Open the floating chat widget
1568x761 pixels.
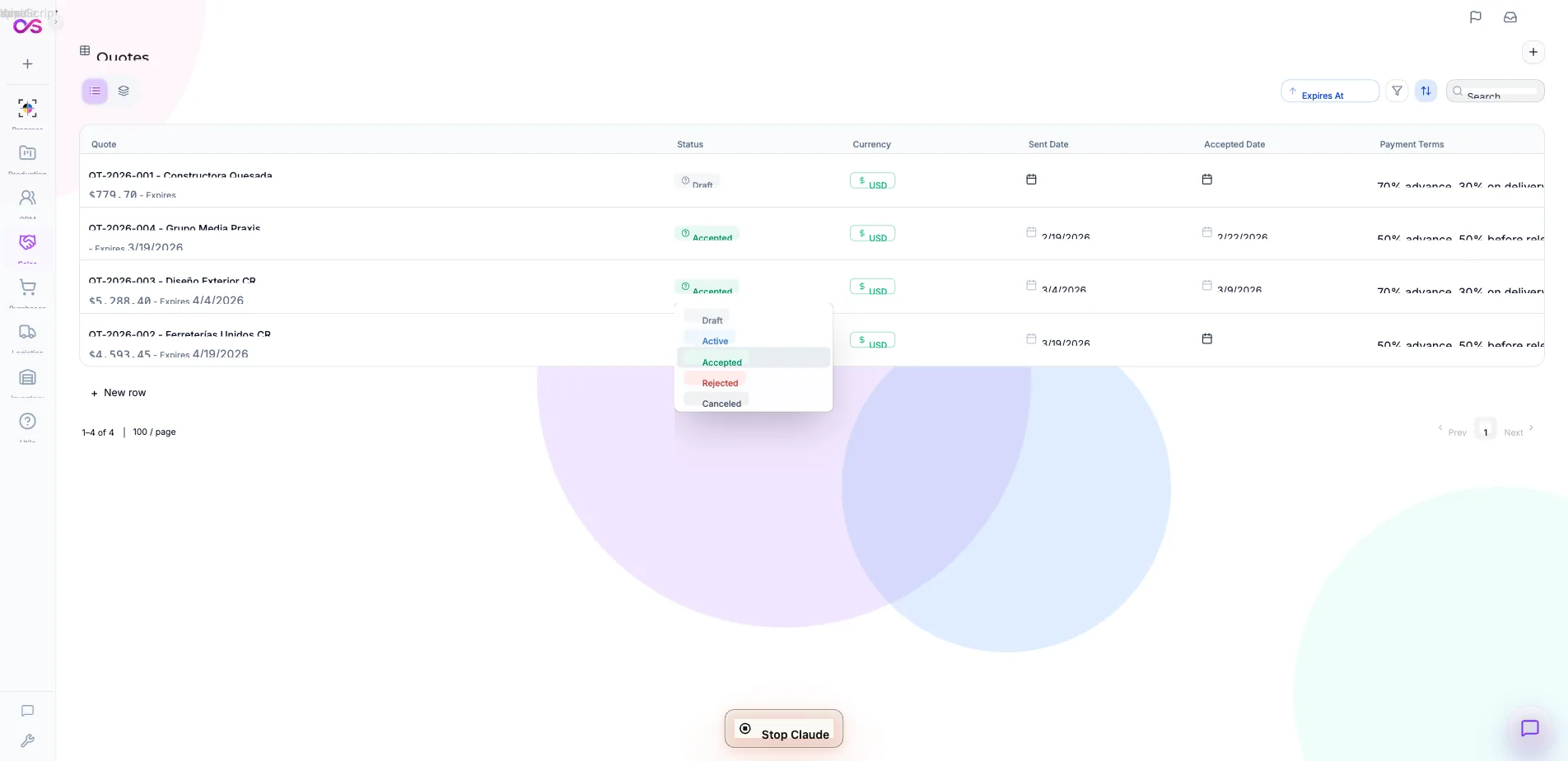point(1530,729)
